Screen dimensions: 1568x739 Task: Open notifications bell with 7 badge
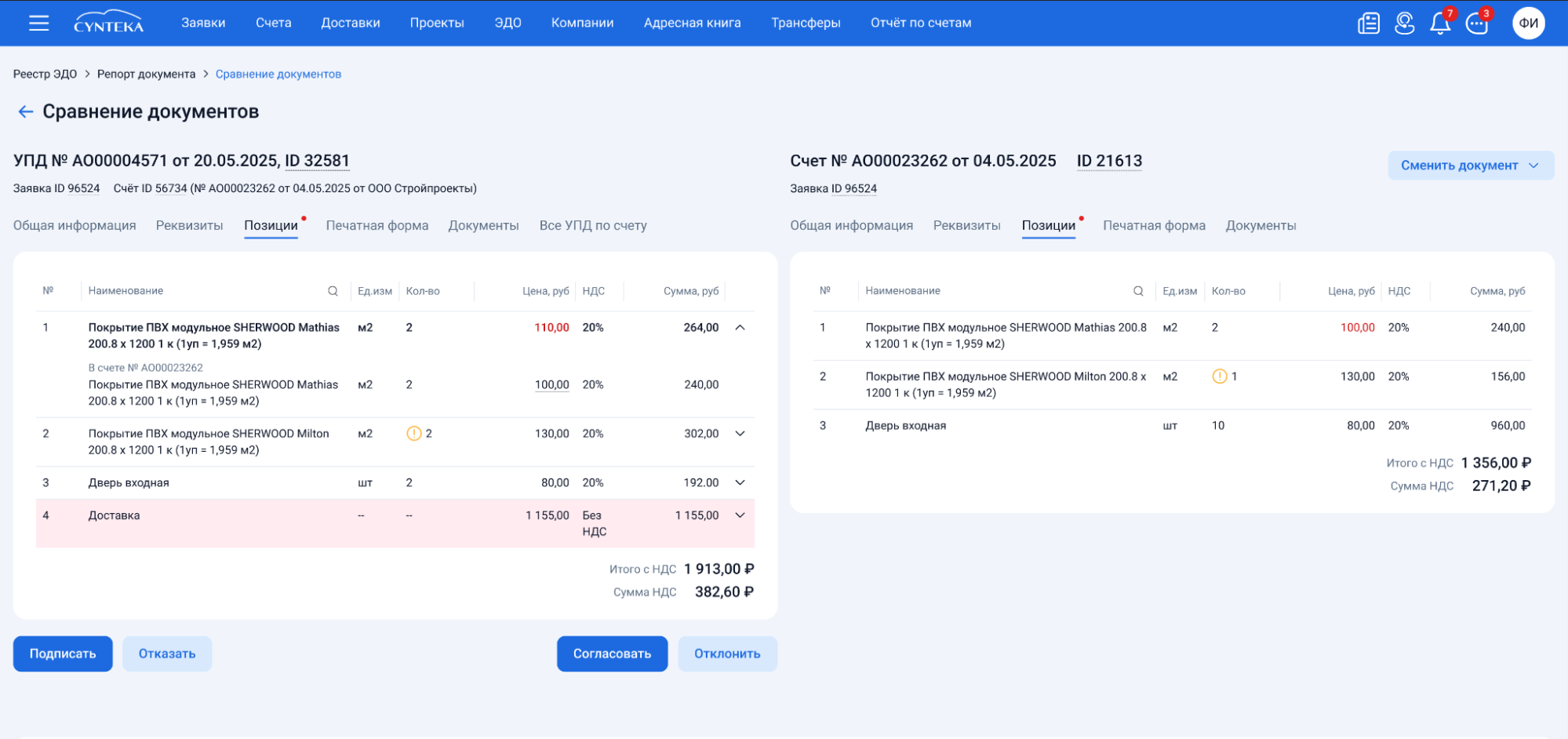pyautogui.click(x=1440, y=23)
